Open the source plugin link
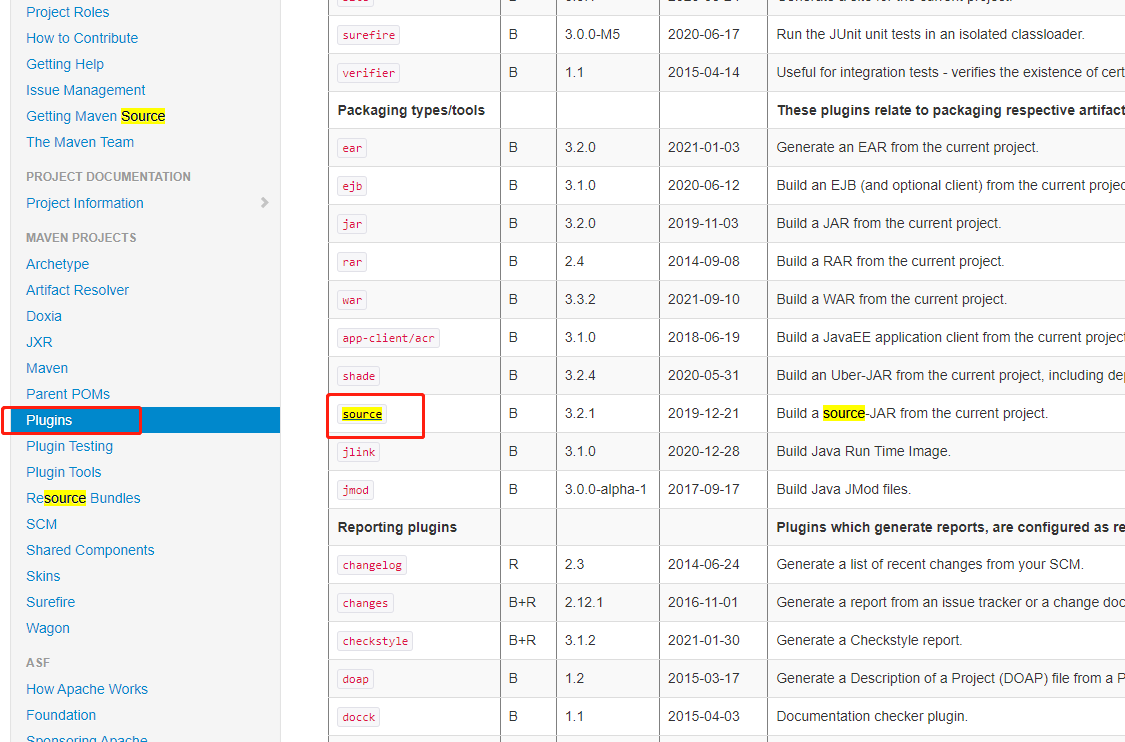1125x742 pixels. point(362,414)
